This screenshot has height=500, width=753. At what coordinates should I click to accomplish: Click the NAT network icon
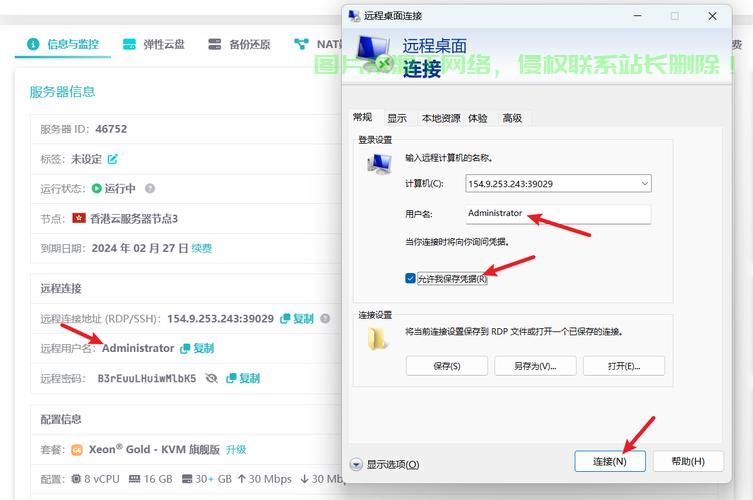point(301,44)
